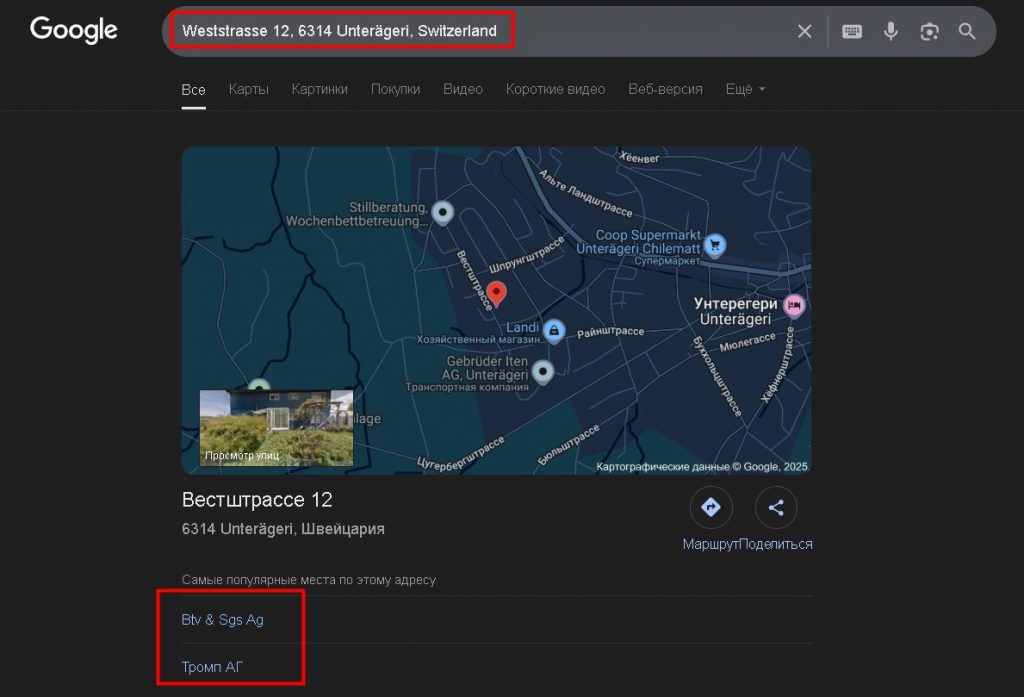1024x697 pixels.
Task: Click the Stillberatung map marker
Action: [x=443, y=212]
